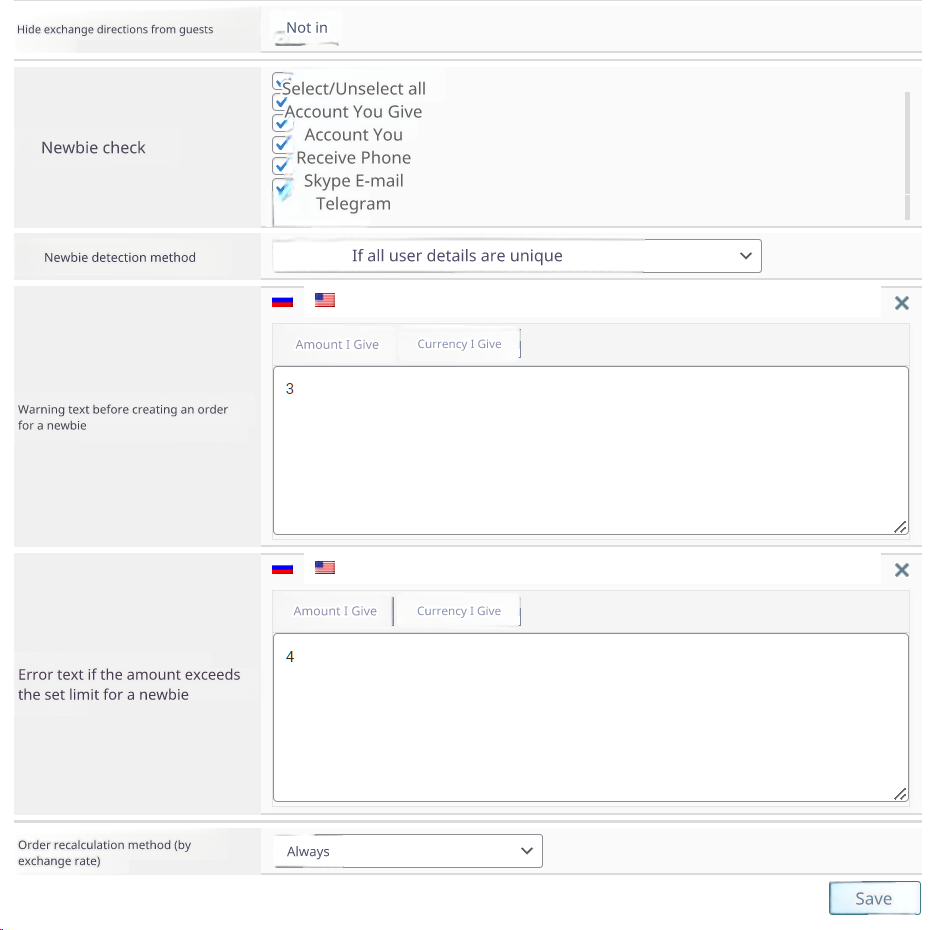Select US flag for warning text editor
Screen dimensions: 931x930
(324, 300)
